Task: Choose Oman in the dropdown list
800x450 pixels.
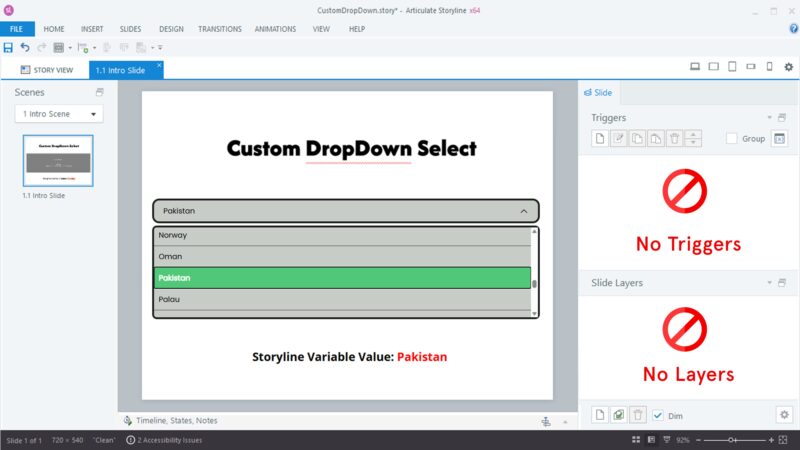Action: (342, 257)
